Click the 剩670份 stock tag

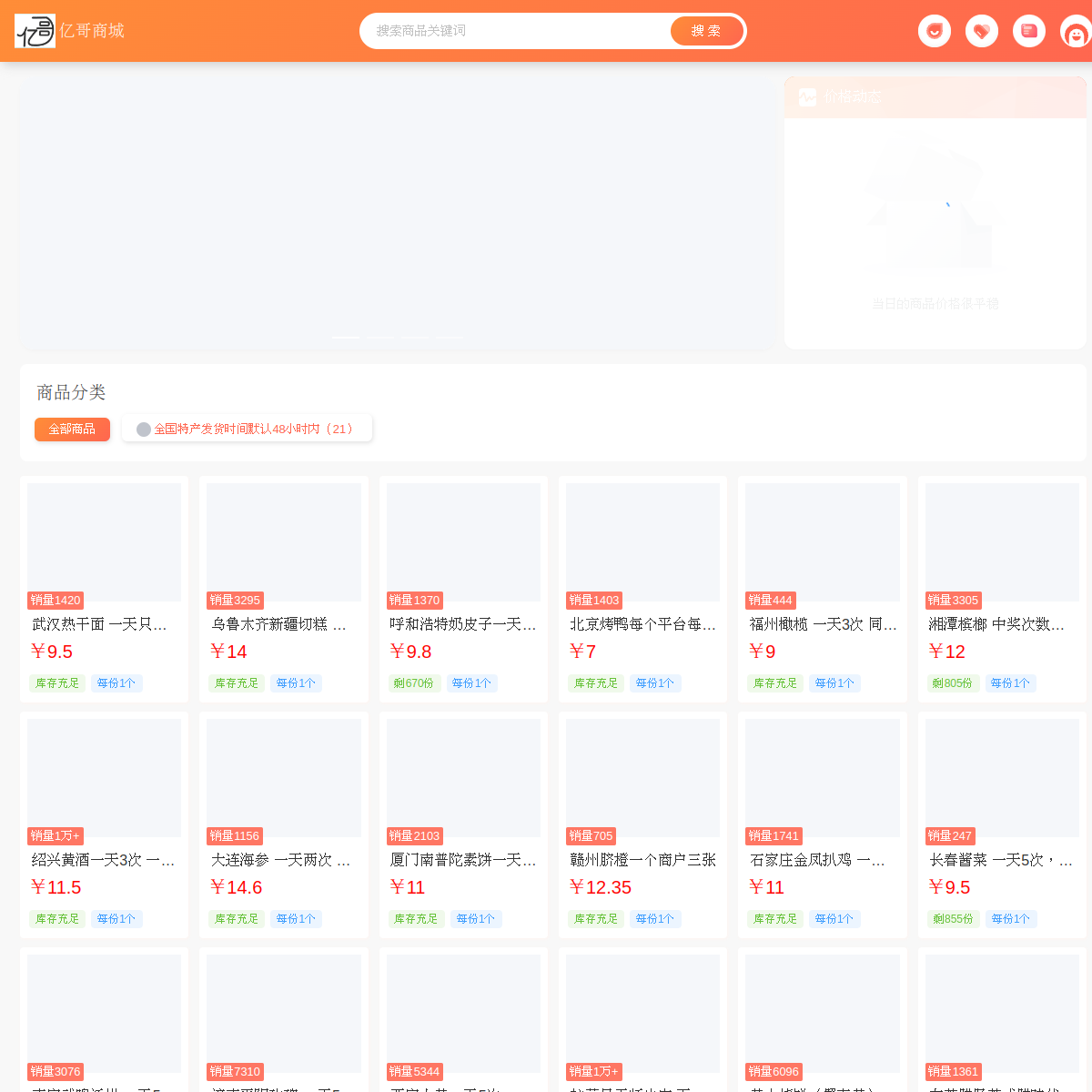coord(414,683)
